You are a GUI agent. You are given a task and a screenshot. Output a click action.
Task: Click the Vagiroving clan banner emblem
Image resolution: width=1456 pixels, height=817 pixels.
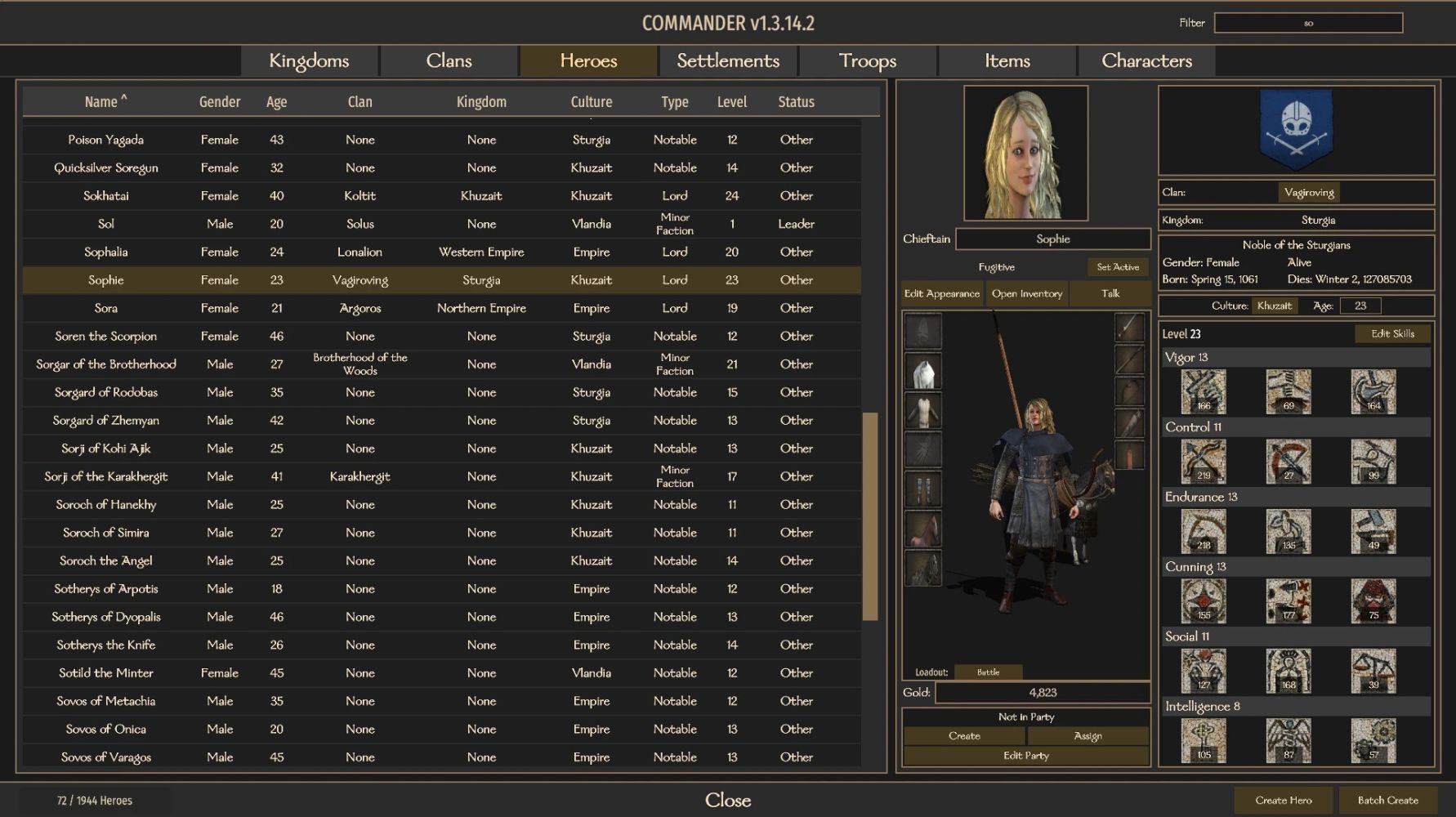pos(1296,131)
